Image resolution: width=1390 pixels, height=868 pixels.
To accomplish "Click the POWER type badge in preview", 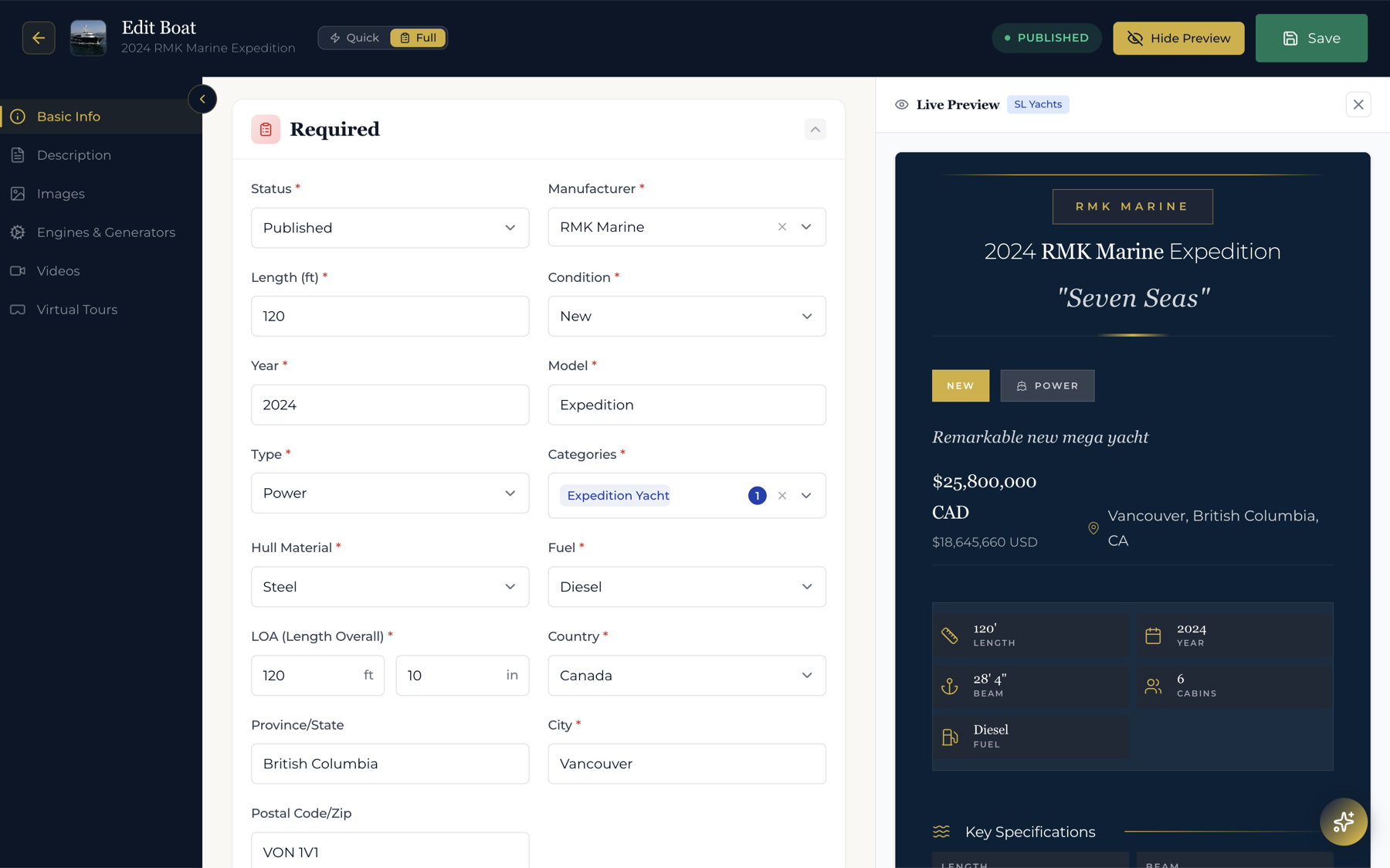I will pos(1047,385).
